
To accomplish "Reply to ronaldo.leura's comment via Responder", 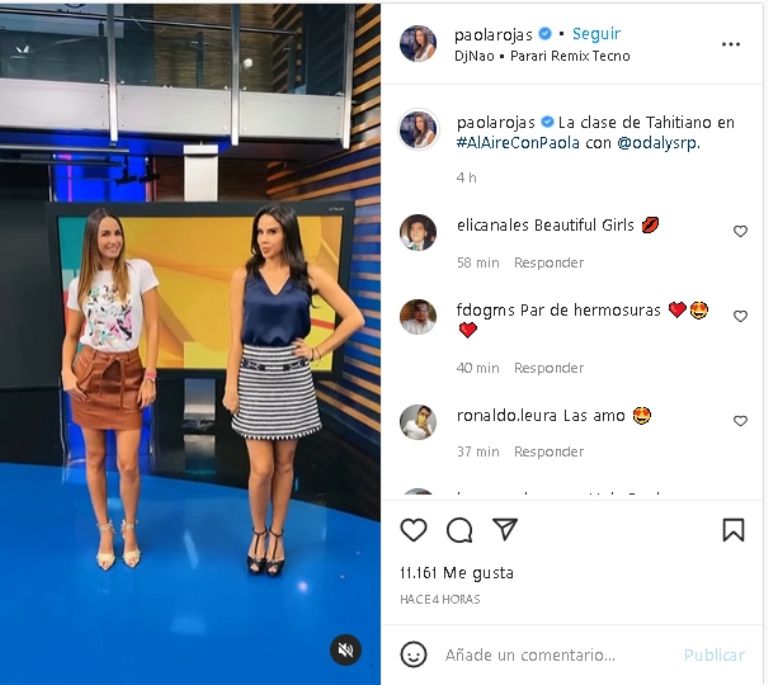I will (549, 451).
